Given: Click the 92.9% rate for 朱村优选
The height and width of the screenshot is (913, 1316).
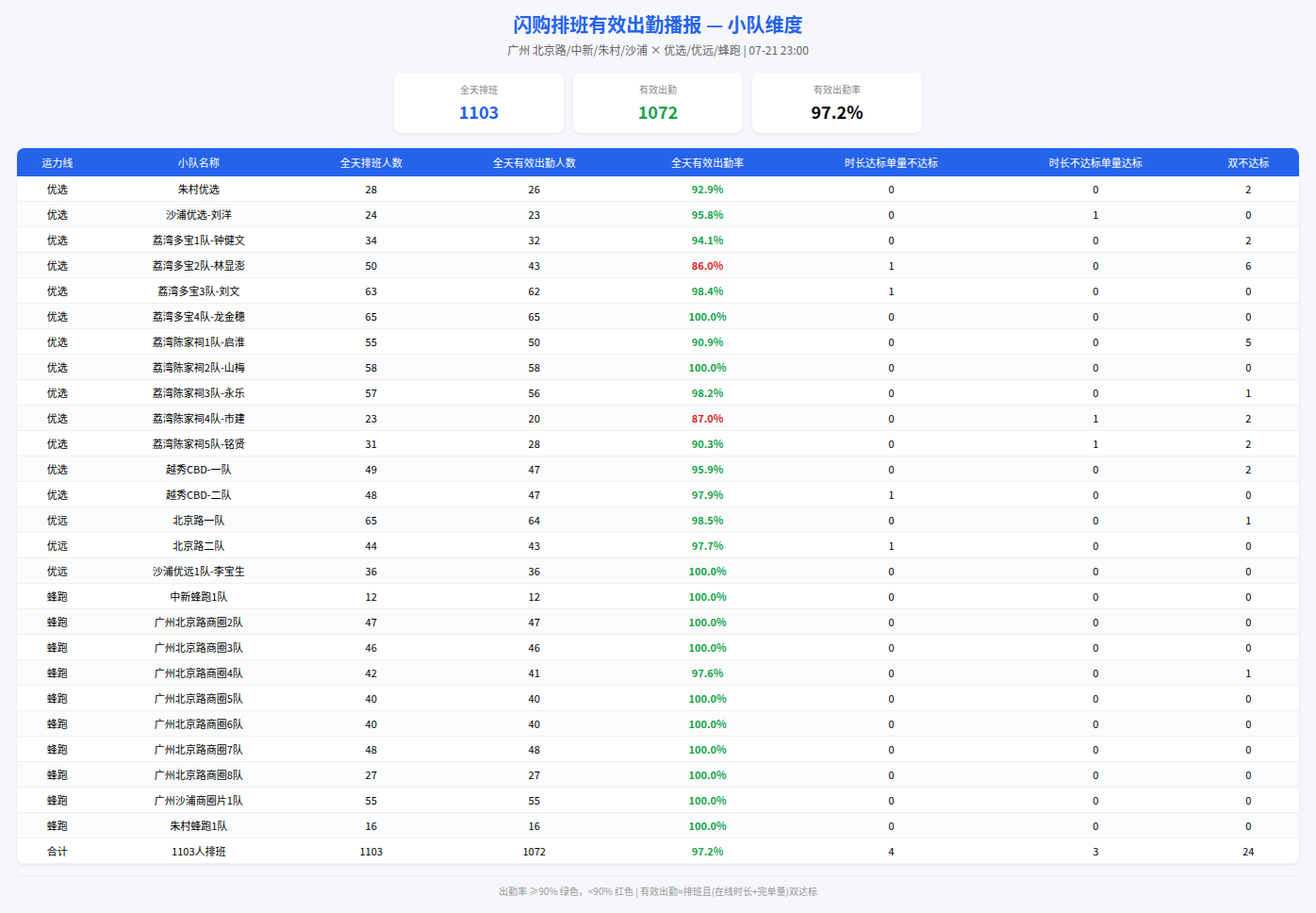Looking at the screenshot, I should [708, 190].
